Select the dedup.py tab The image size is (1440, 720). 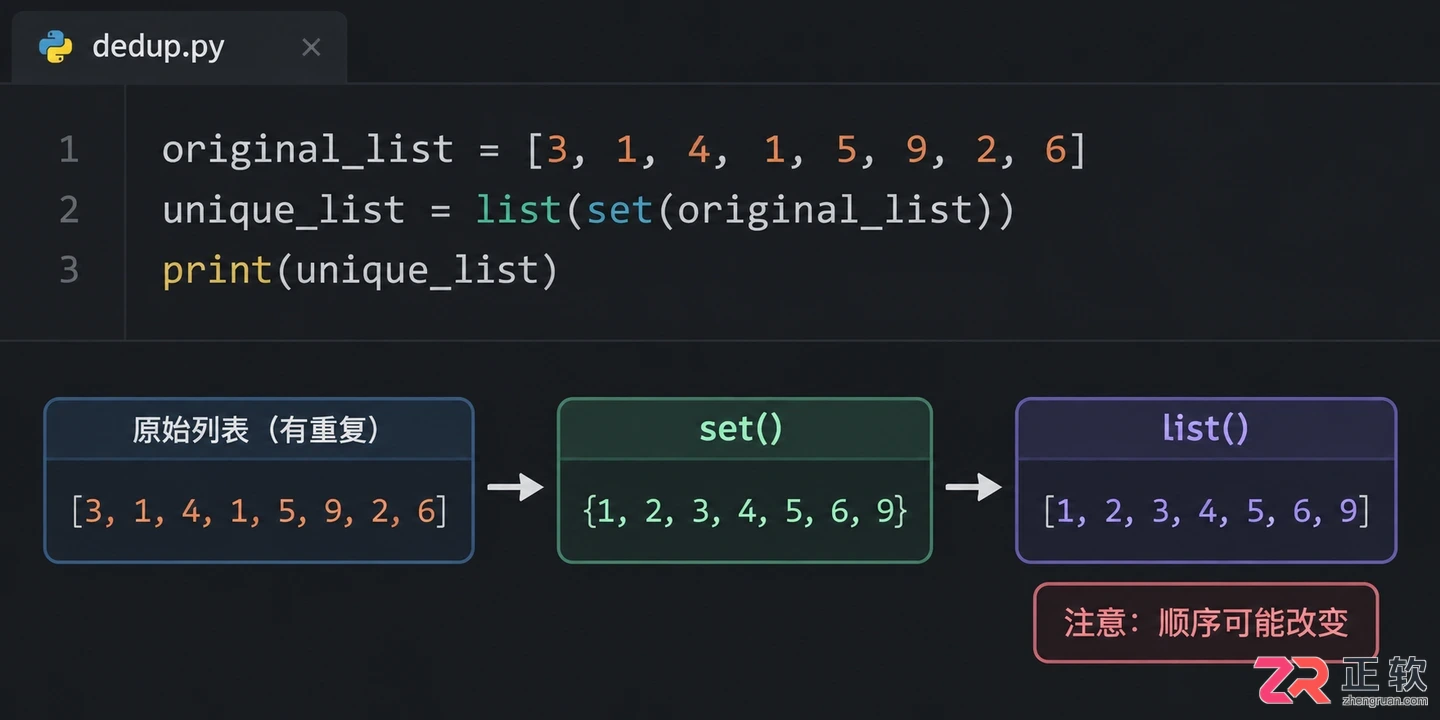coord(180,47)
